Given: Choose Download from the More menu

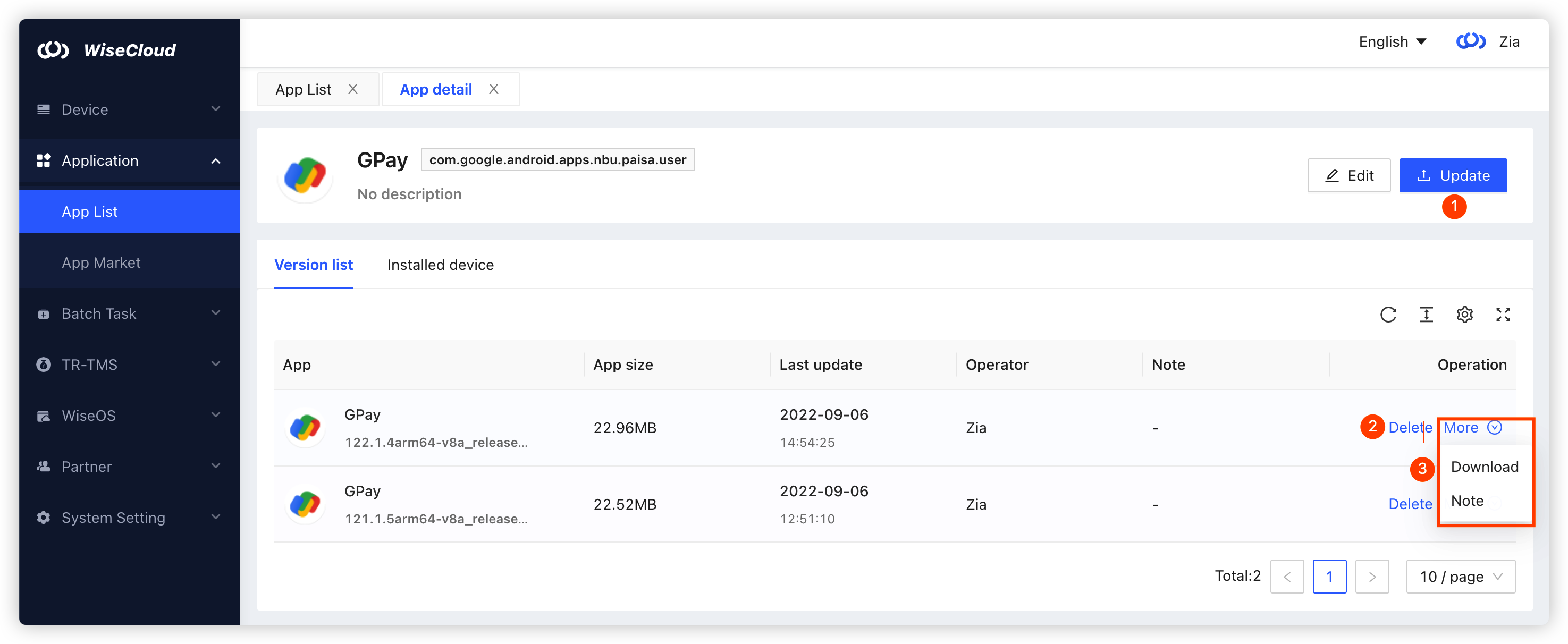Looking at the screenshot, I should coord(1485,467).
